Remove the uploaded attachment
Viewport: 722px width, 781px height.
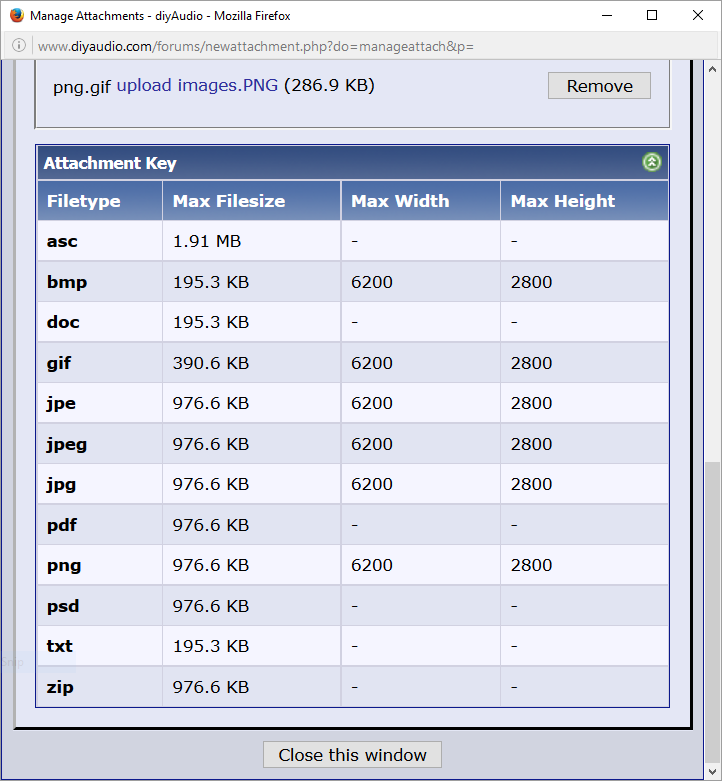599,86
